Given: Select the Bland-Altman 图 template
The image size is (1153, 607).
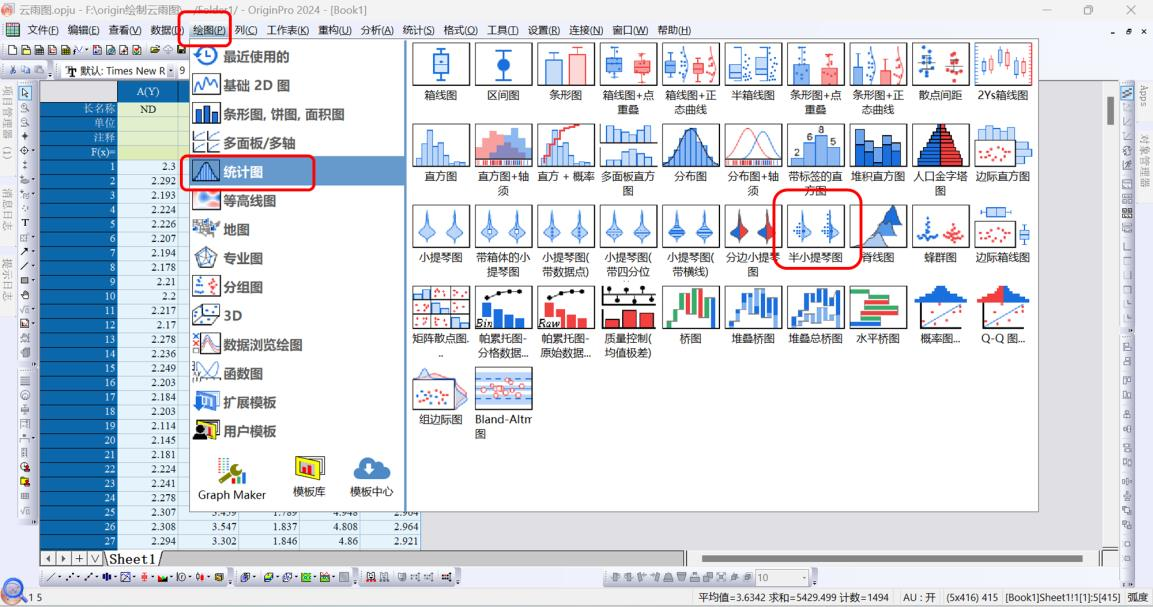Looking at the screenshot, I should coord(503,402).
